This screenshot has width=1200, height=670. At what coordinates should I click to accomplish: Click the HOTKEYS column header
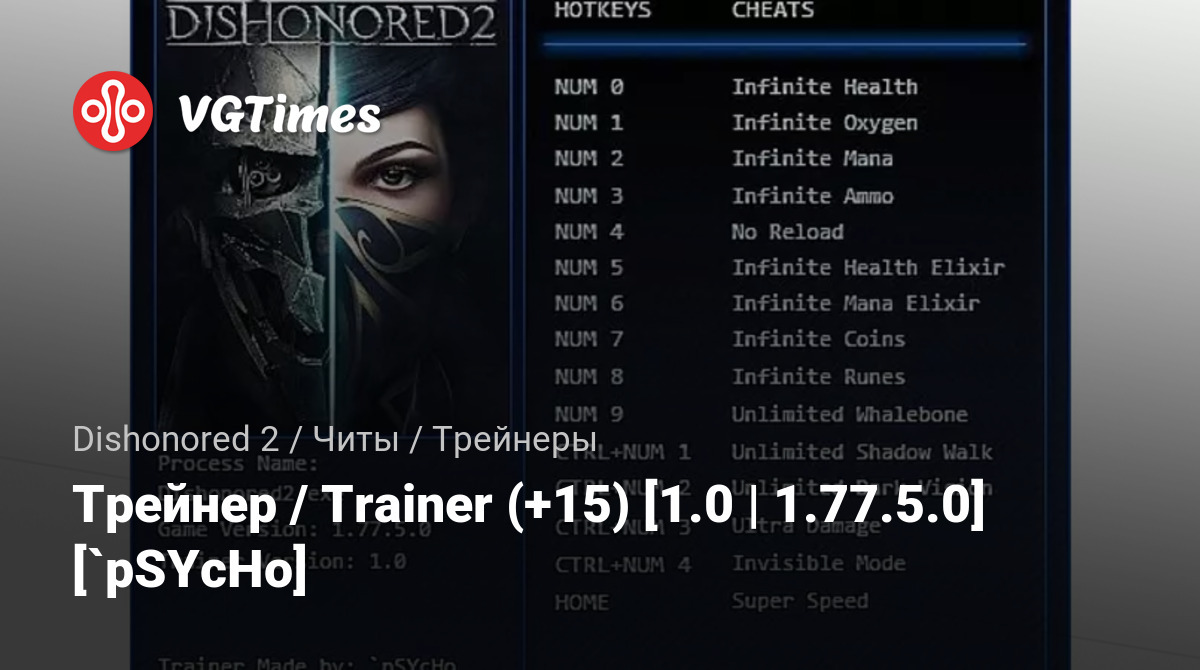click(602, 11)
